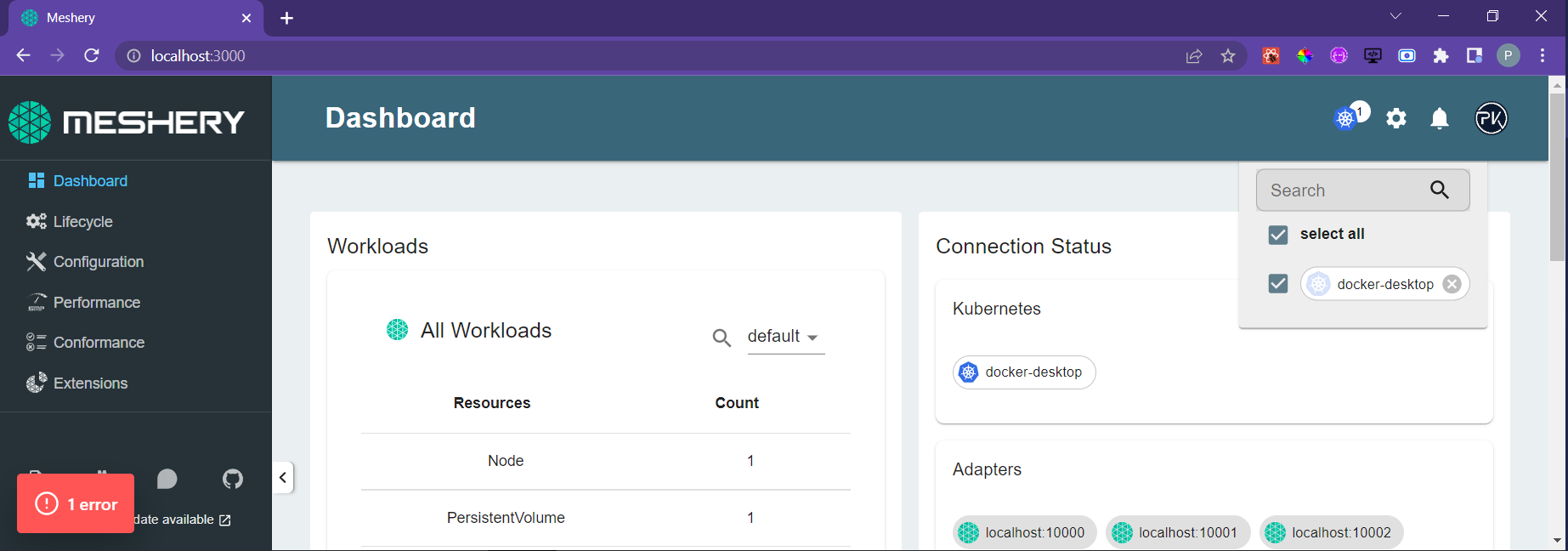Reload the page with the refresh icon
The image size is (1568, 551).
92,55
